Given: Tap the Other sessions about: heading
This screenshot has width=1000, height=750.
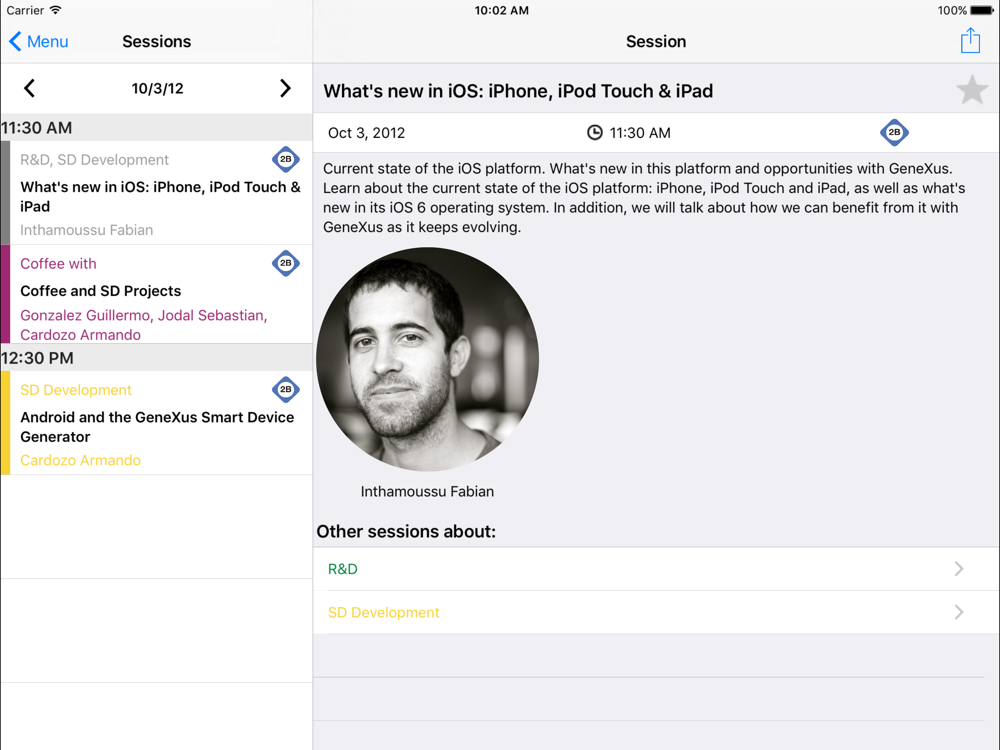Looking at the screenshot, I should pyautogui.click(x=406, y=531).
